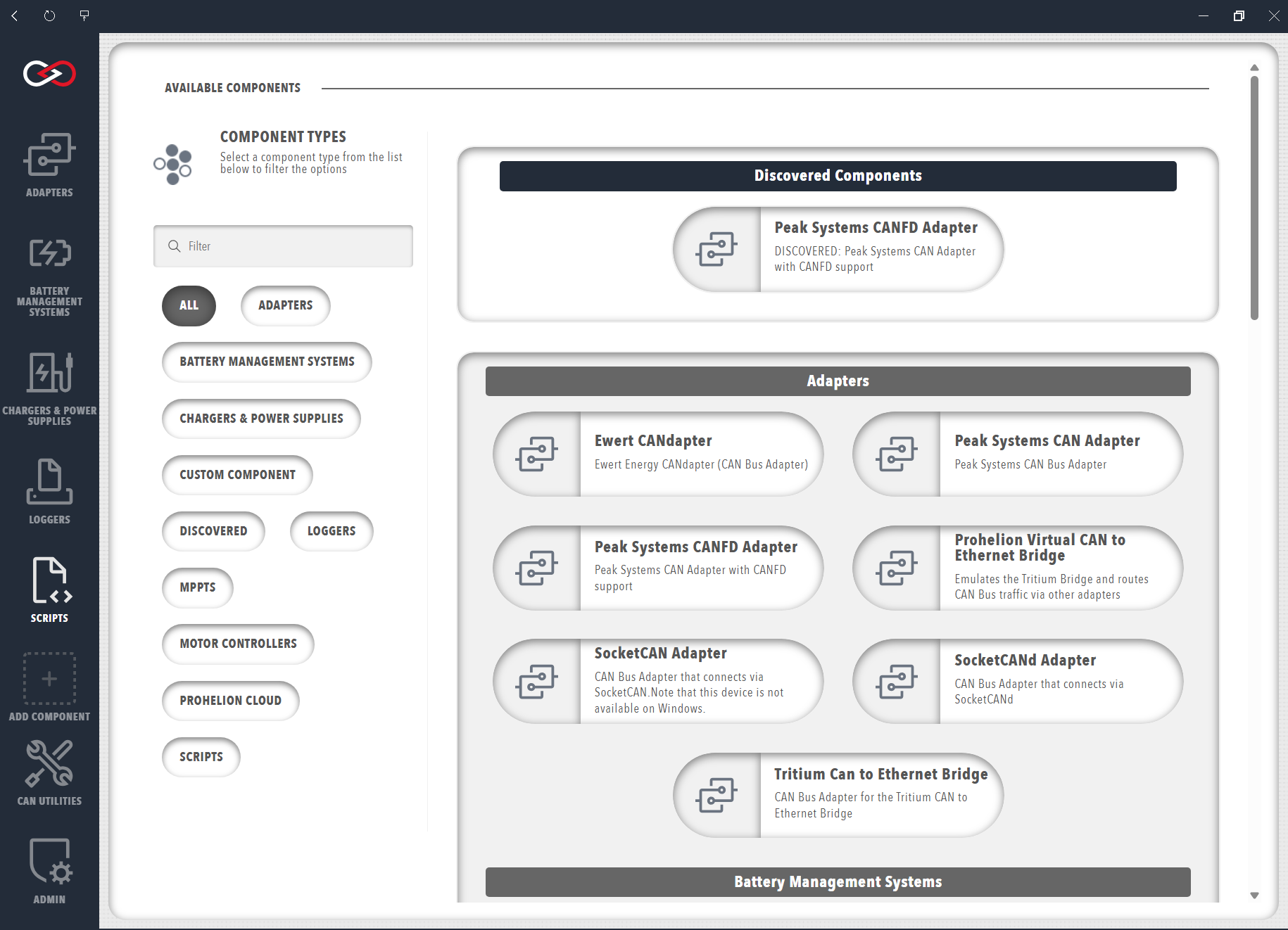
Task: Open the Adapters sidebar section
Action: click(x=49, y=165)
